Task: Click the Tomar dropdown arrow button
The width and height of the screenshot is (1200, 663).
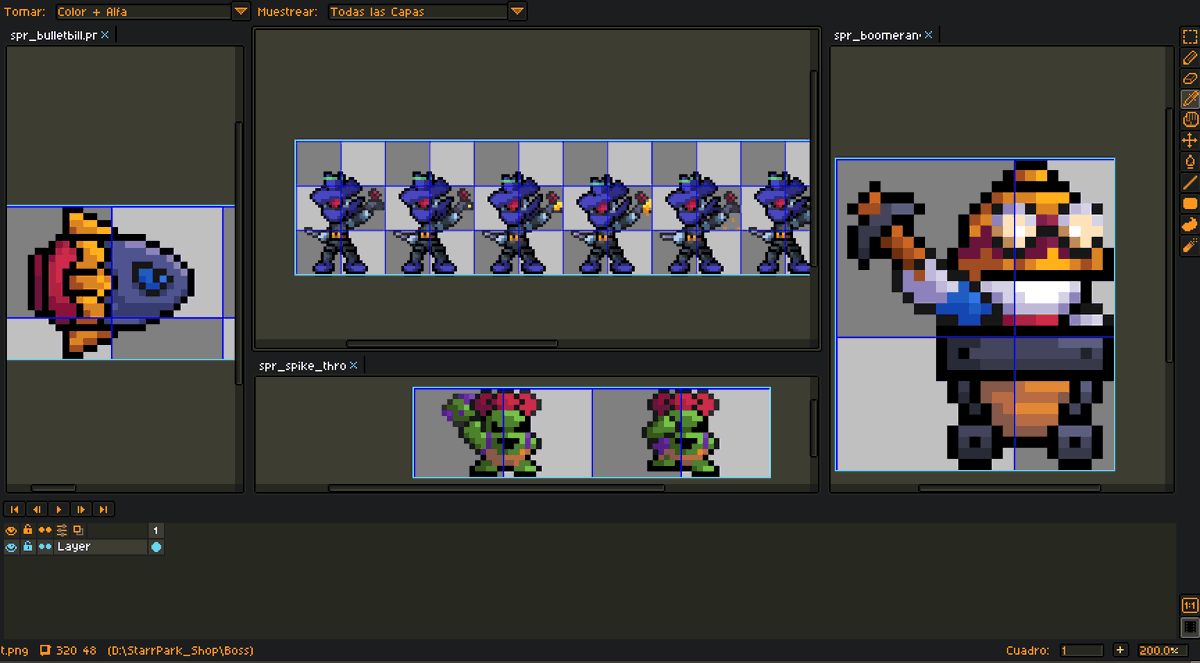Action: coord(241,12)
